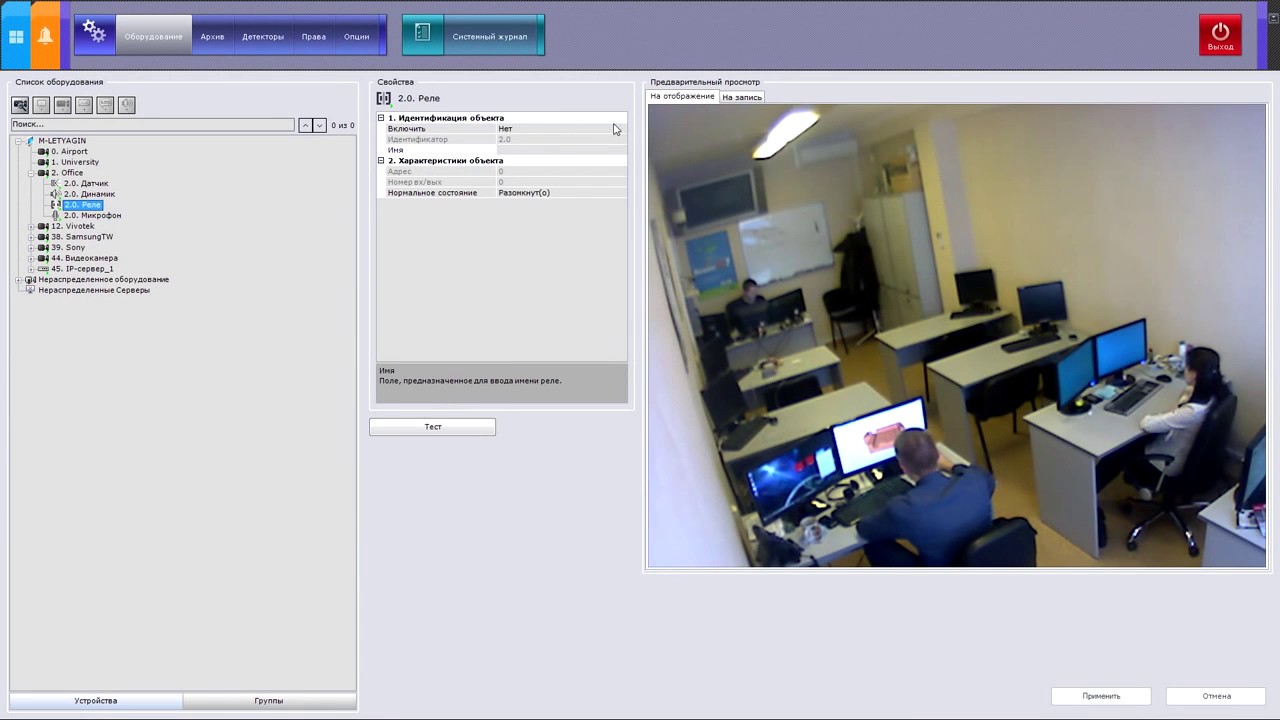Click the add camera toolbar icon

click(63, 105)
